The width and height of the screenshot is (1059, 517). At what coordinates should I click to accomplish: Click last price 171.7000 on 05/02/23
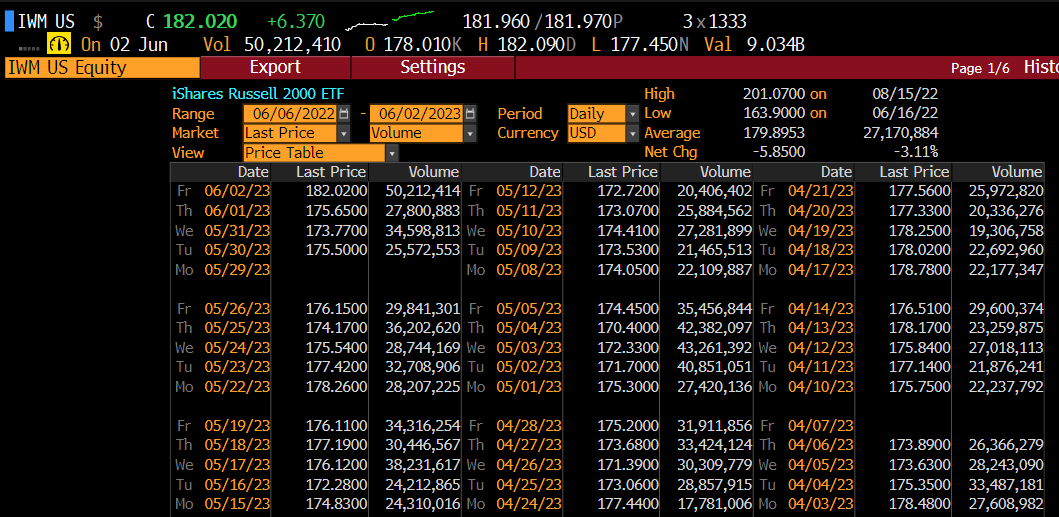(628, 368)
